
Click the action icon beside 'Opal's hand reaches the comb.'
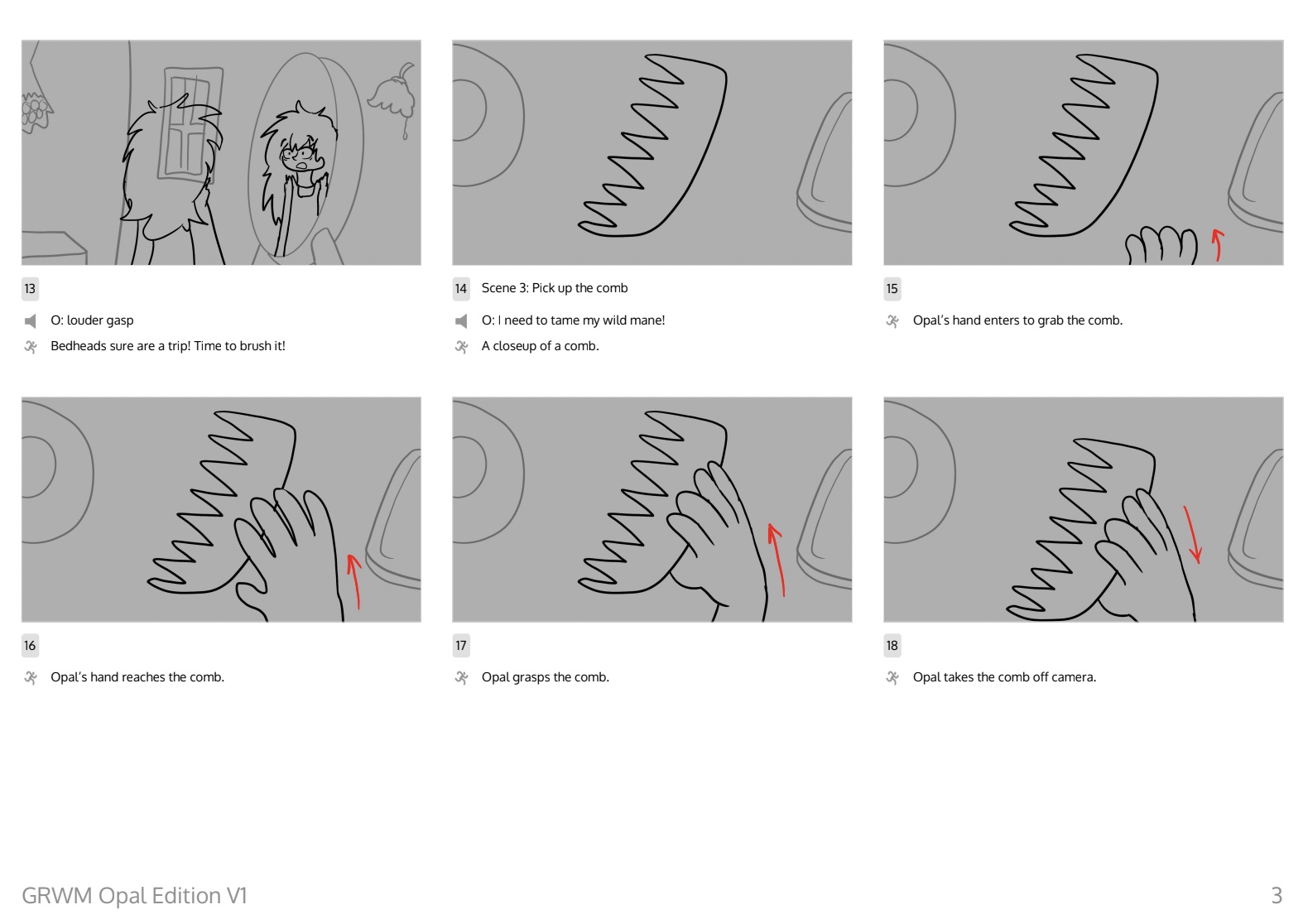pyautogui.click(x=31, y=677)
